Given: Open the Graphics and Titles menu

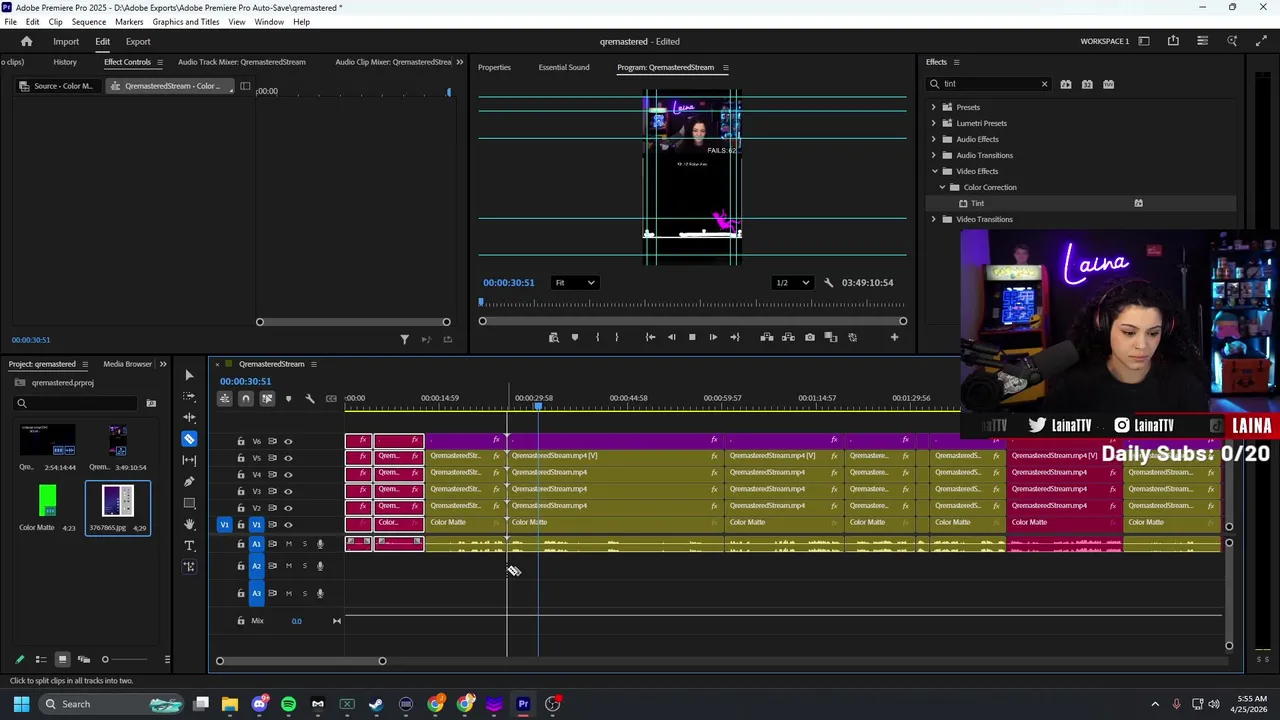Looking at the screenshot, I should pos(186,22).
